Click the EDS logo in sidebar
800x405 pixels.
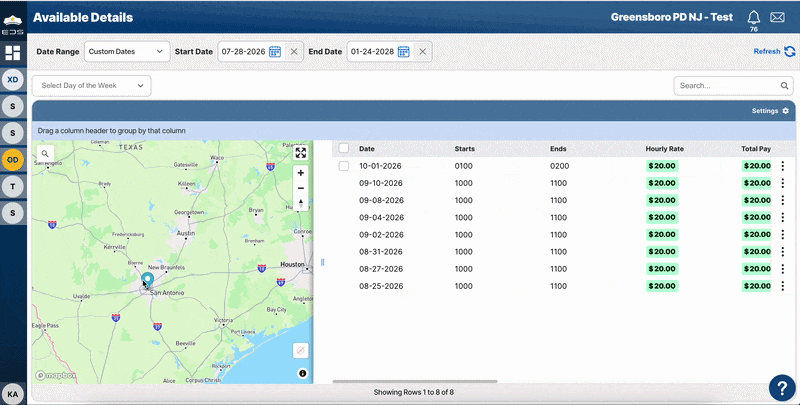[13, 25]
